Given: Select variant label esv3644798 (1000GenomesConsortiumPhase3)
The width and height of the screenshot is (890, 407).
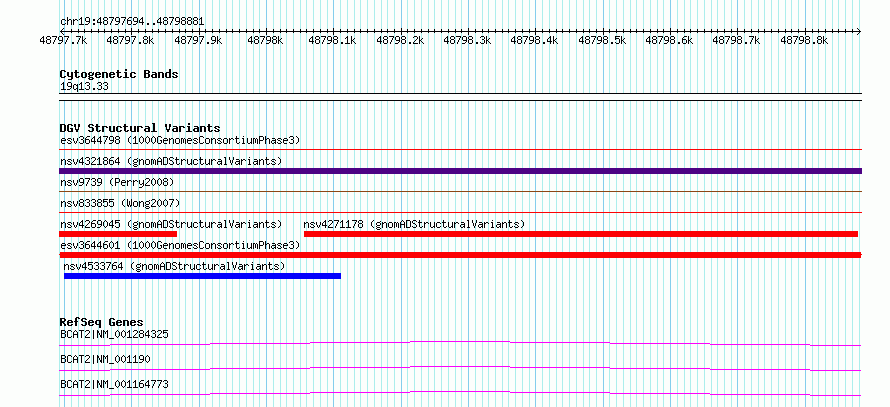Looking at the screenshot, I should tap(180, 140).
